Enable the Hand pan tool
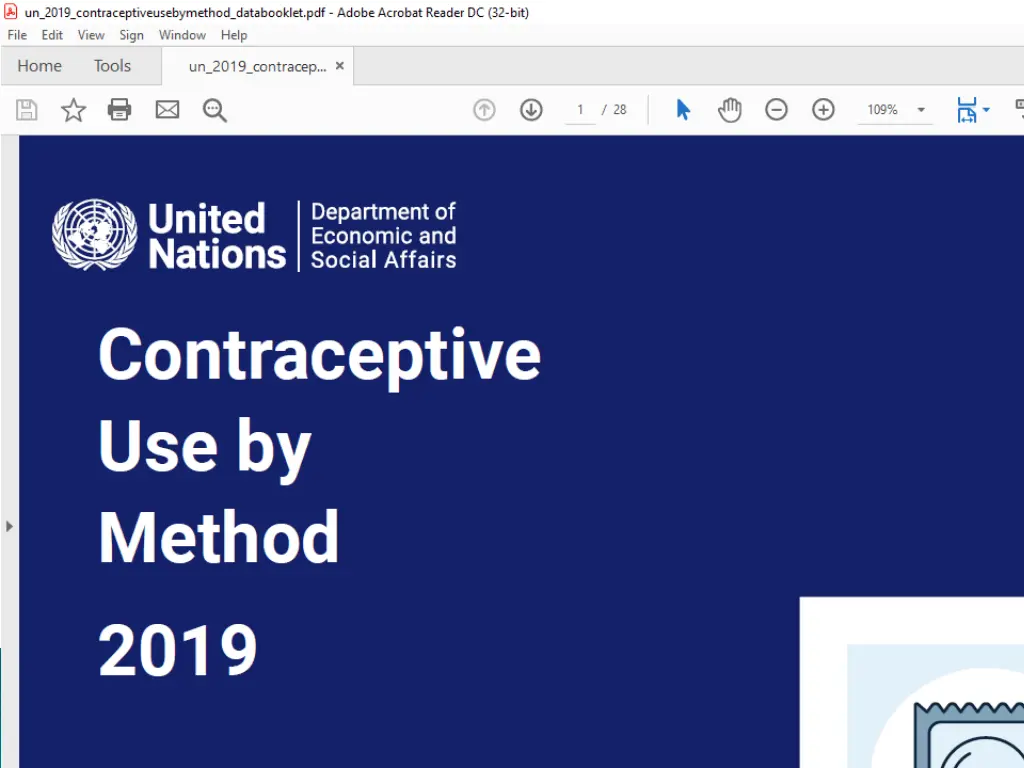 (x=730, y=110)
